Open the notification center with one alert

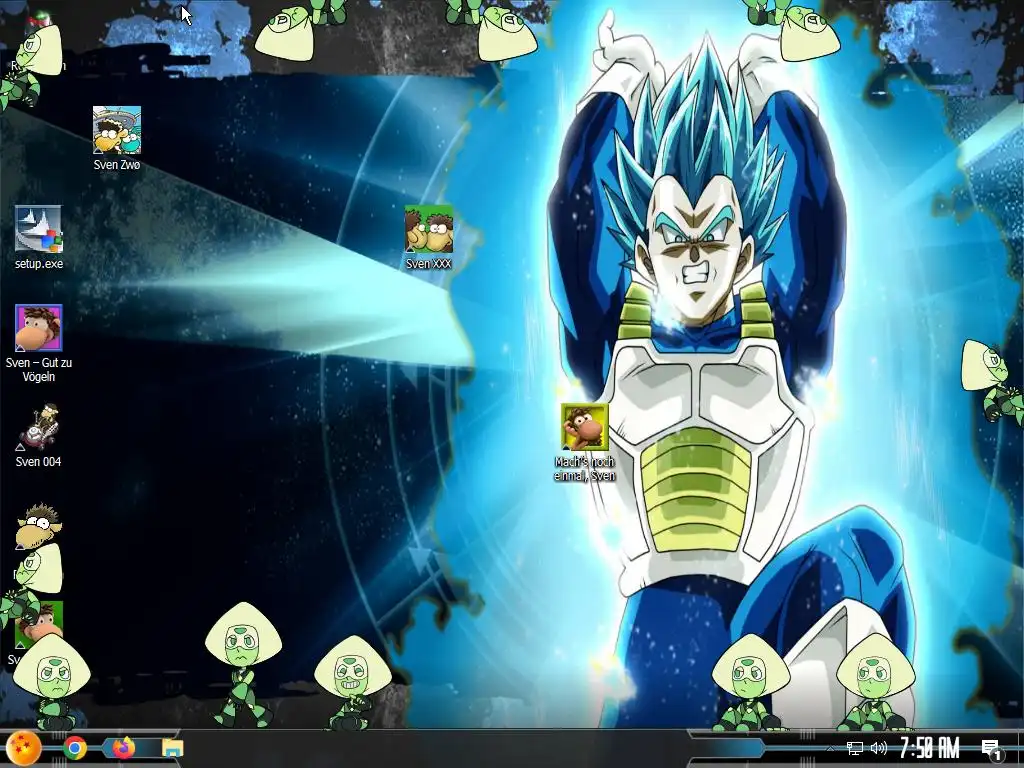pyautogui.click(x=991, y=749)
